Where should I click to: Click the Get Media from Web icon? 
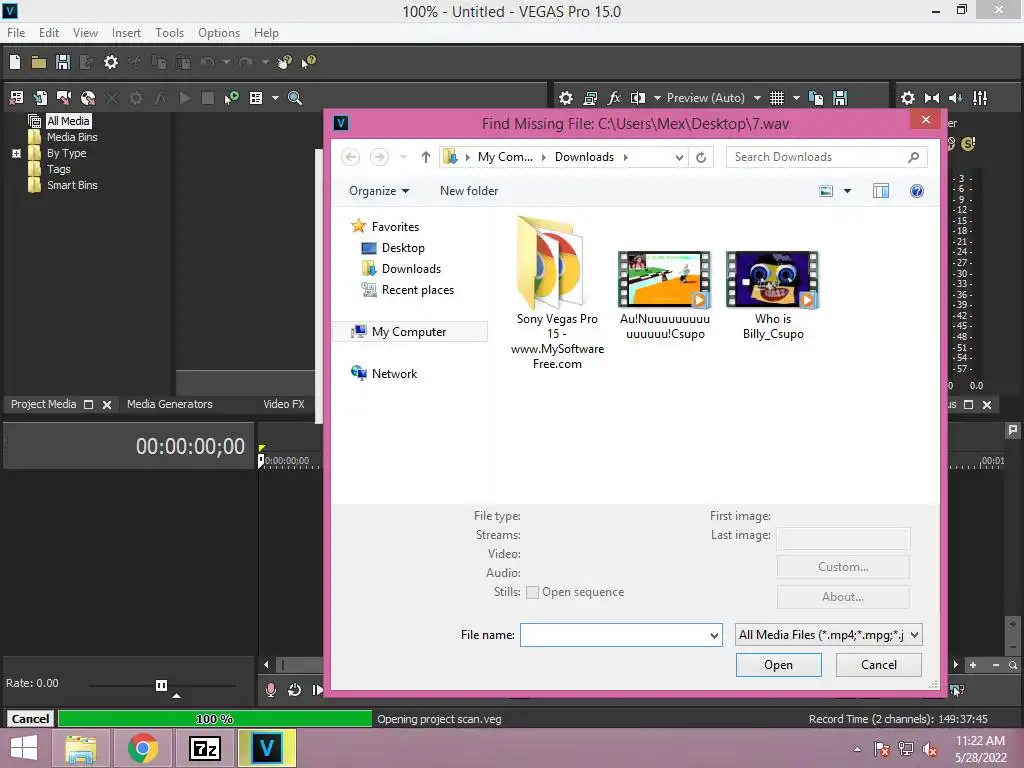[x=88, y=98]
